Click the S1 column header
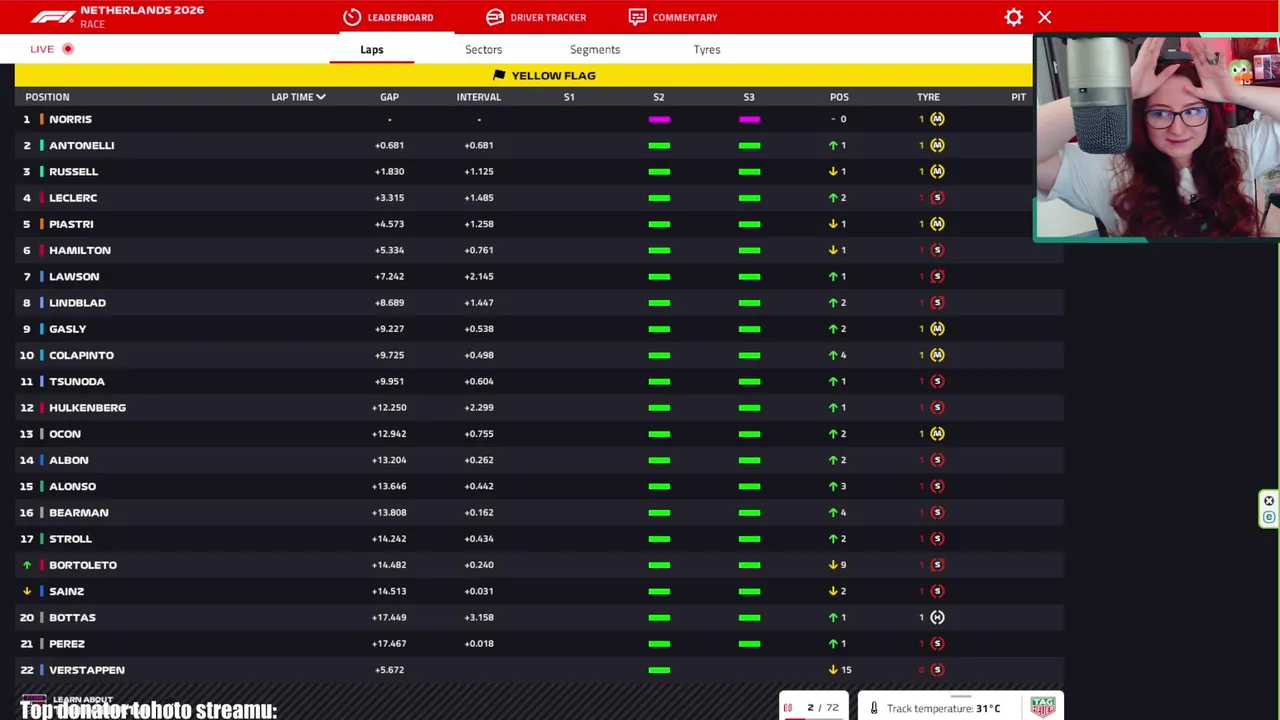Viewport: 1280px width, 720px height. click(x=569, y=97)
